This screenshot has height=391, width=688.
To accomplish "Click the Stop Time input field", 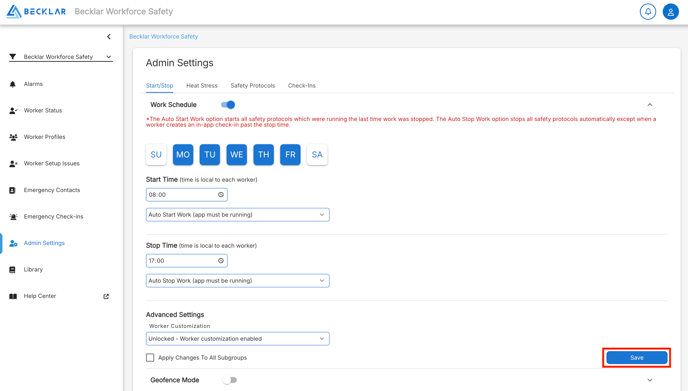I will click(186, 261).
